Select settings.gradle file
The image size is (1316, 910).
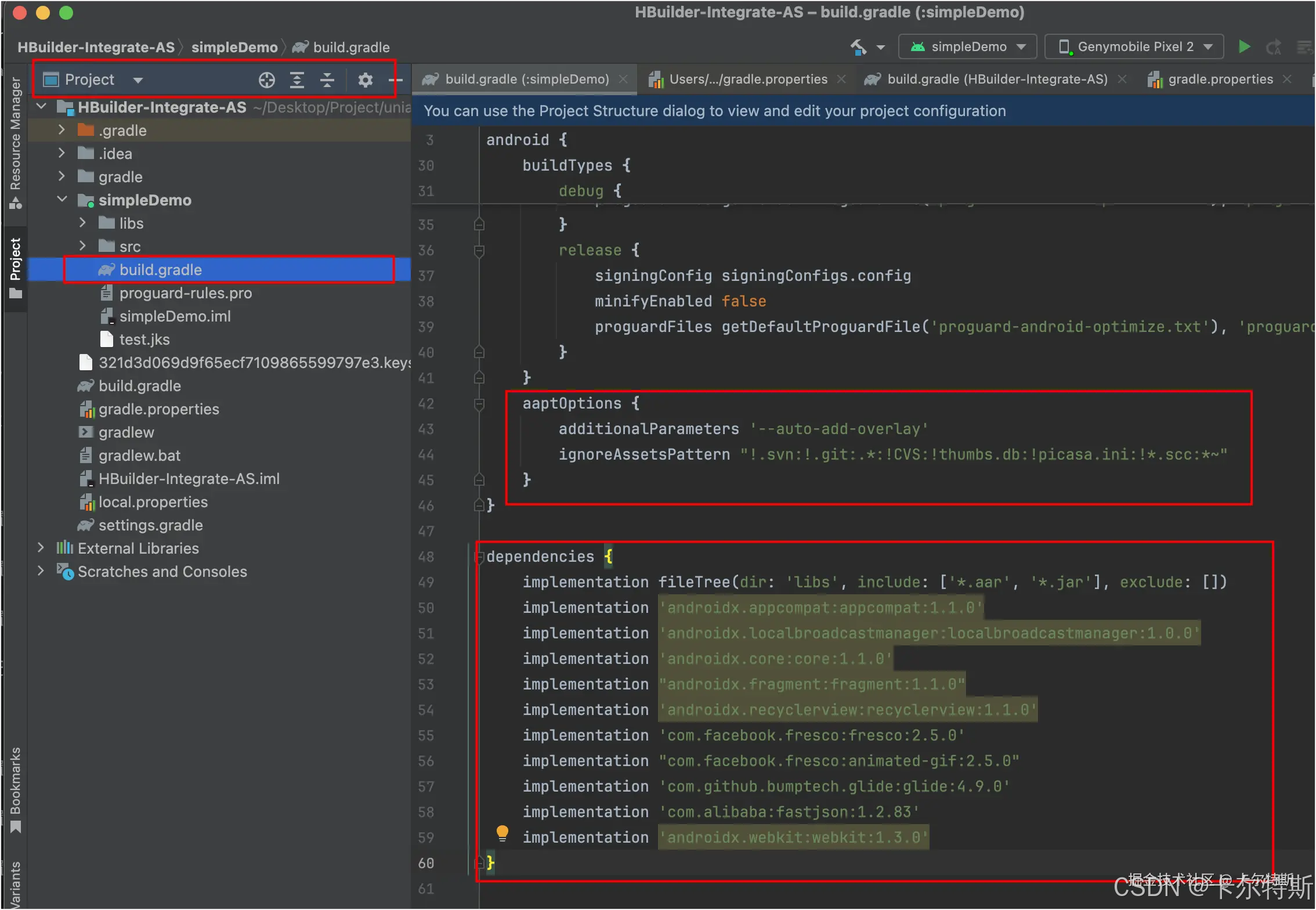click(219, 525)
